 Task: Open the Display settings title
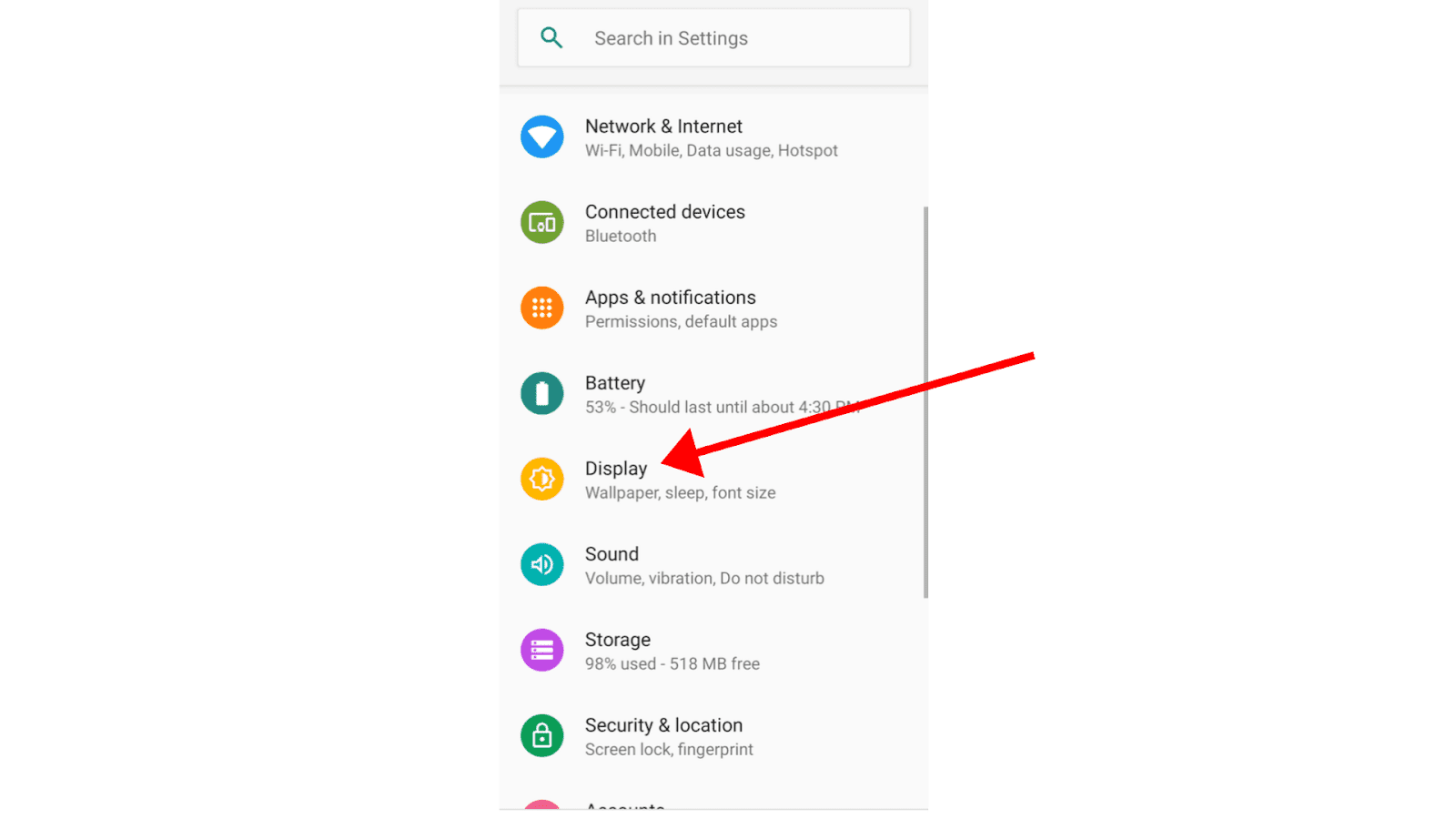[616, 469]
